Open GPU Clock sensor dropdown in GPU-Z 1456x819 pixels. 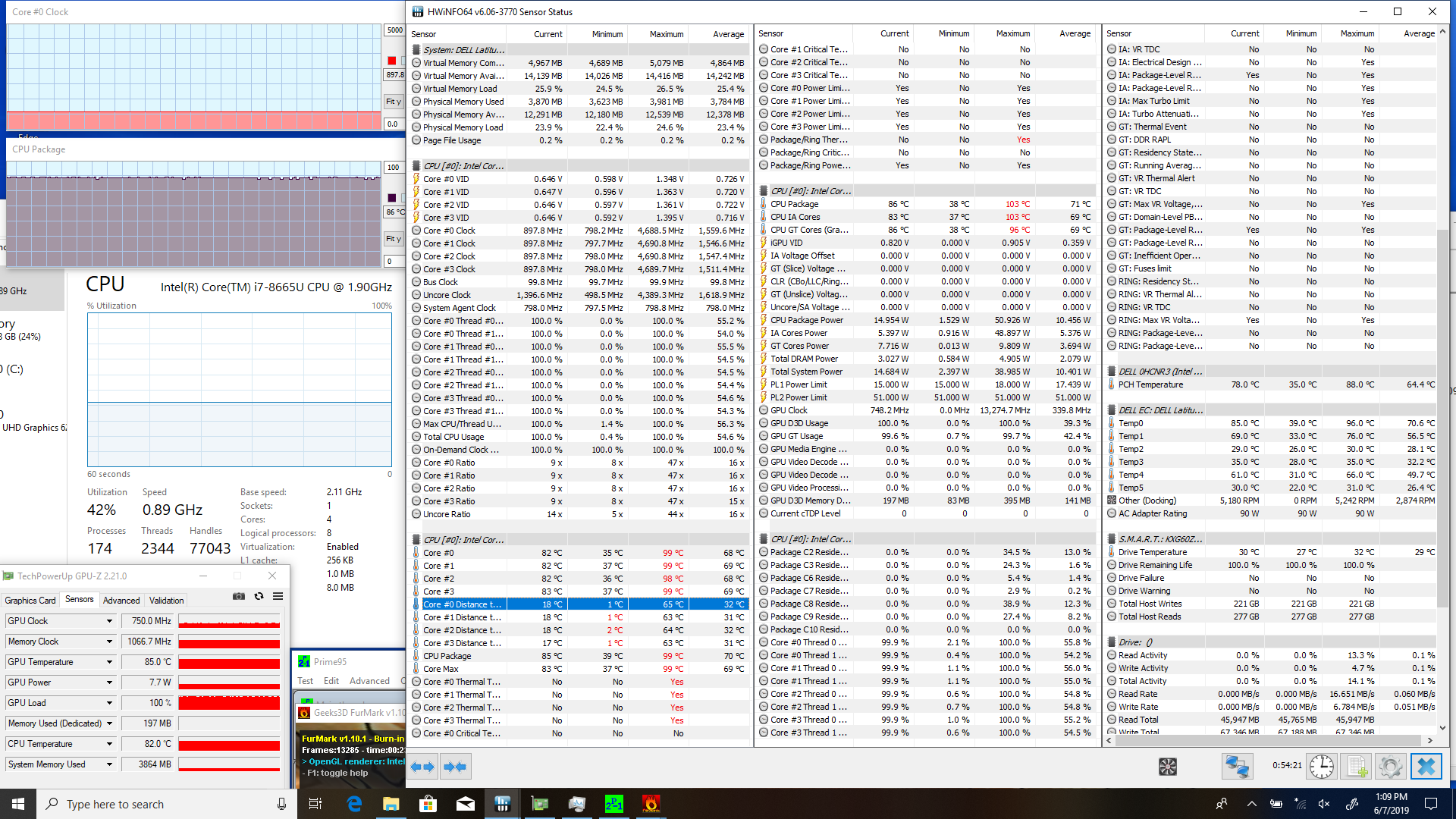(x=109, y=621)
